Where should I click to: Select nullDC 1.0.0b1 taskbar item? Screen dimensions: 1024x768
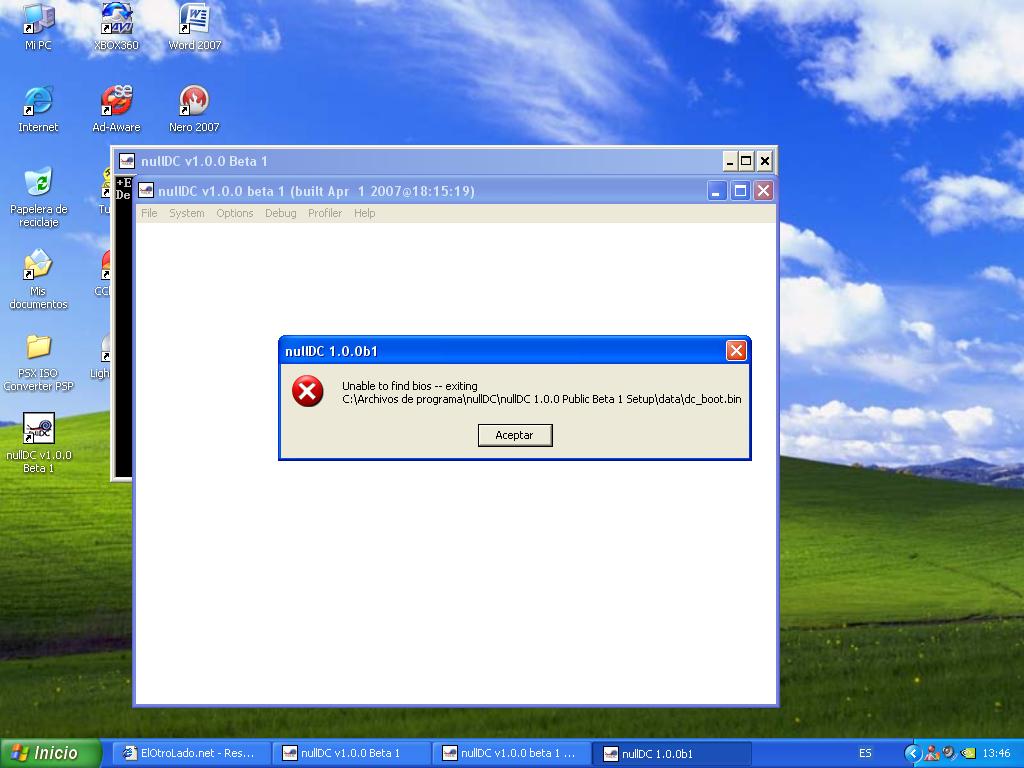point(672,753)
